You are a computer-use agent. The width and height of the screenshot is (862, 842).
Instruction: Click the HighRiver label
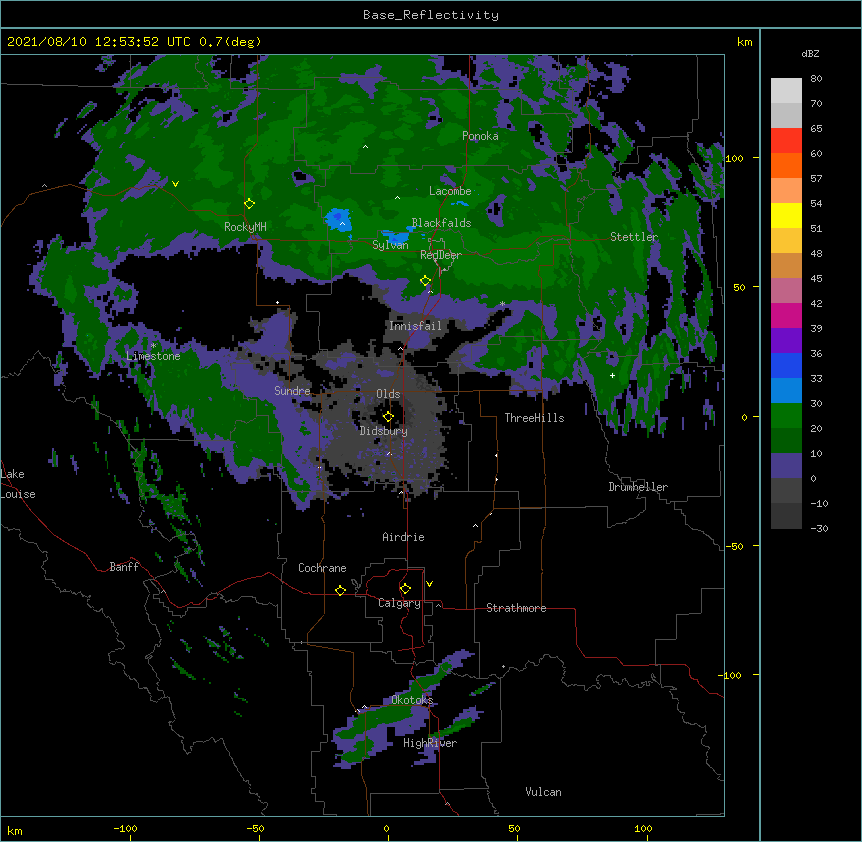click(430, 743)
